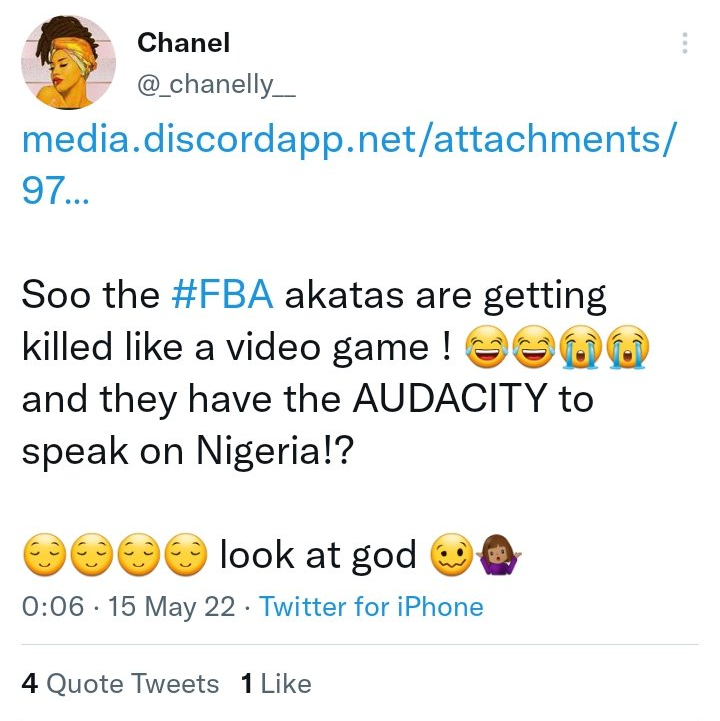
Task: Click the first tears-of-joy emoji
Action: [x=485, y=348]
